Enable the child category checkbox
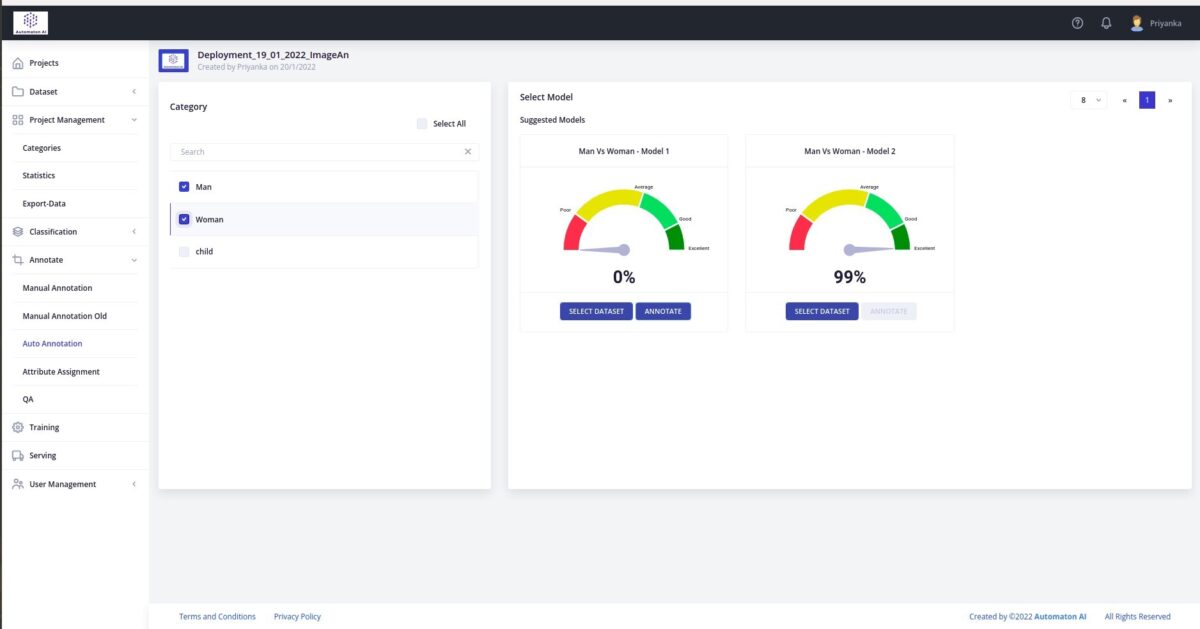This screenshot has height=629, width=1200. 184,252
